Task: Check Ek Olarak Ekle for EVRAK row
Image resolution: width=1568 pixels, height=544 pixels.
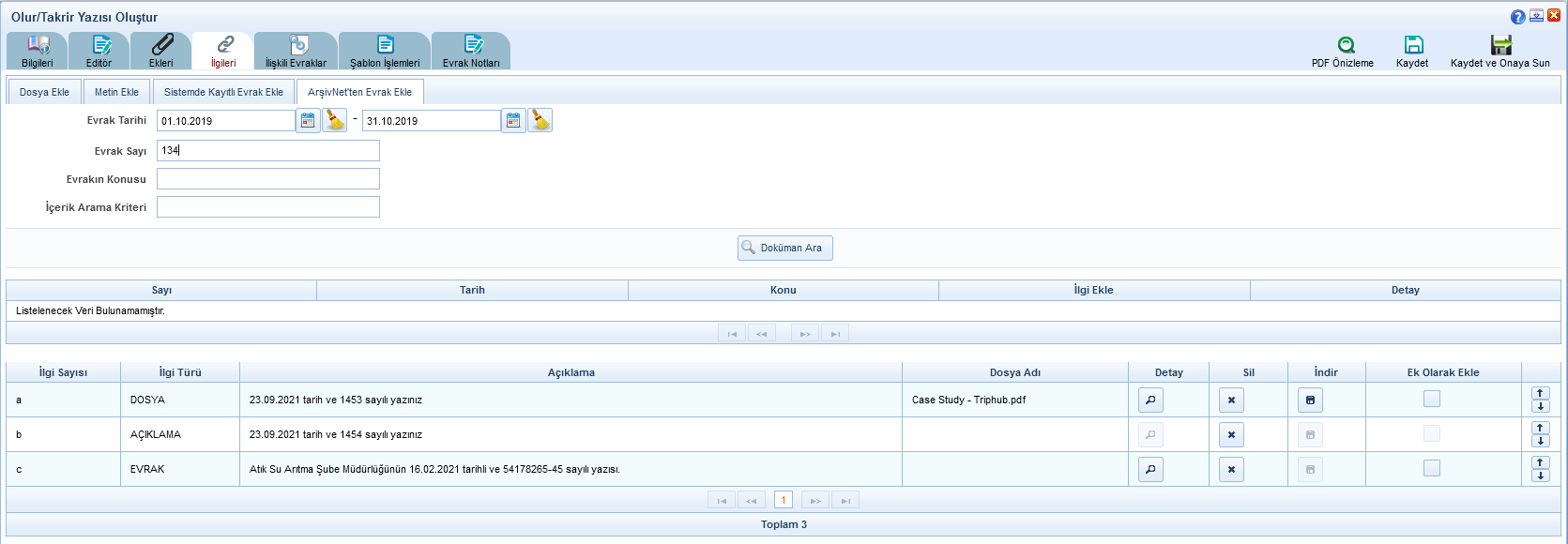Action: tap(1431, 469)
